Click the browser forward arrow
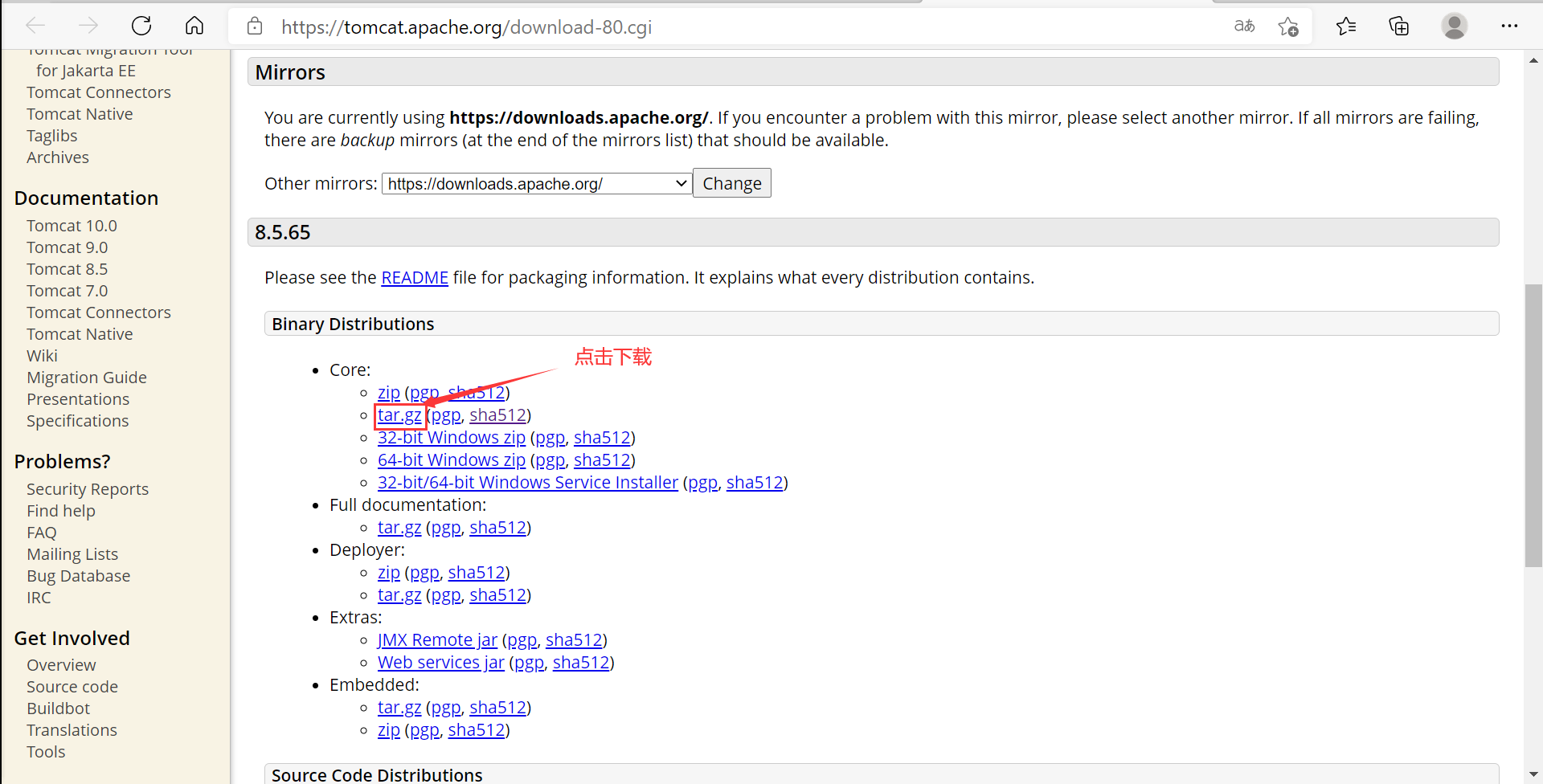1543x784 pixels. point(88,26)
